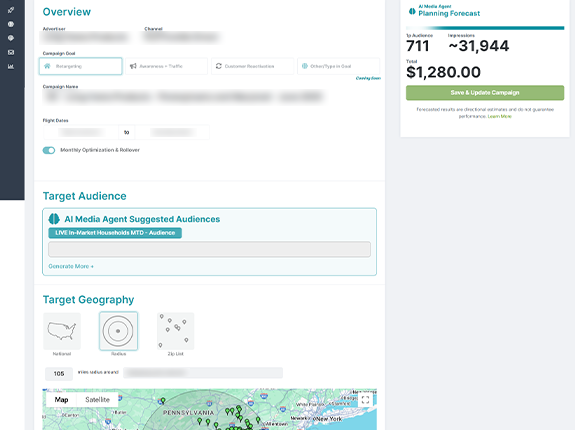
Task: Open the flight start date picker
Action: [x=81, y=132]
